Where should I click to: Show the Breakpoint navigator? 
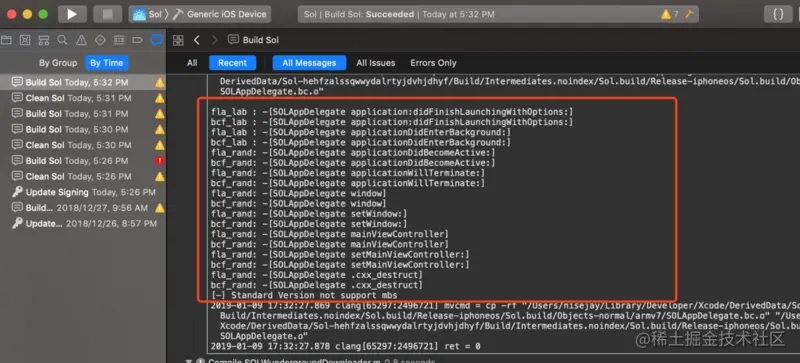pos(138,40)
